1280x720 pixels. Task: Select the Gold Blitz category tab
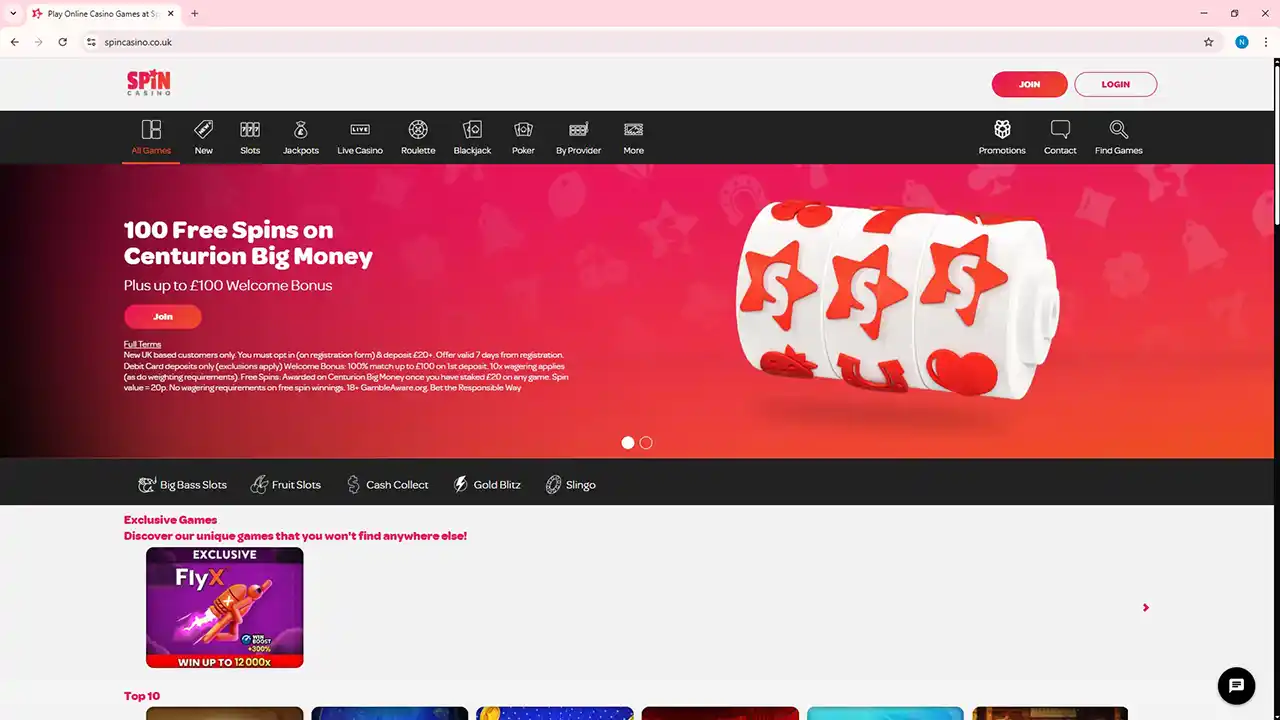click(x=487, y=485)
